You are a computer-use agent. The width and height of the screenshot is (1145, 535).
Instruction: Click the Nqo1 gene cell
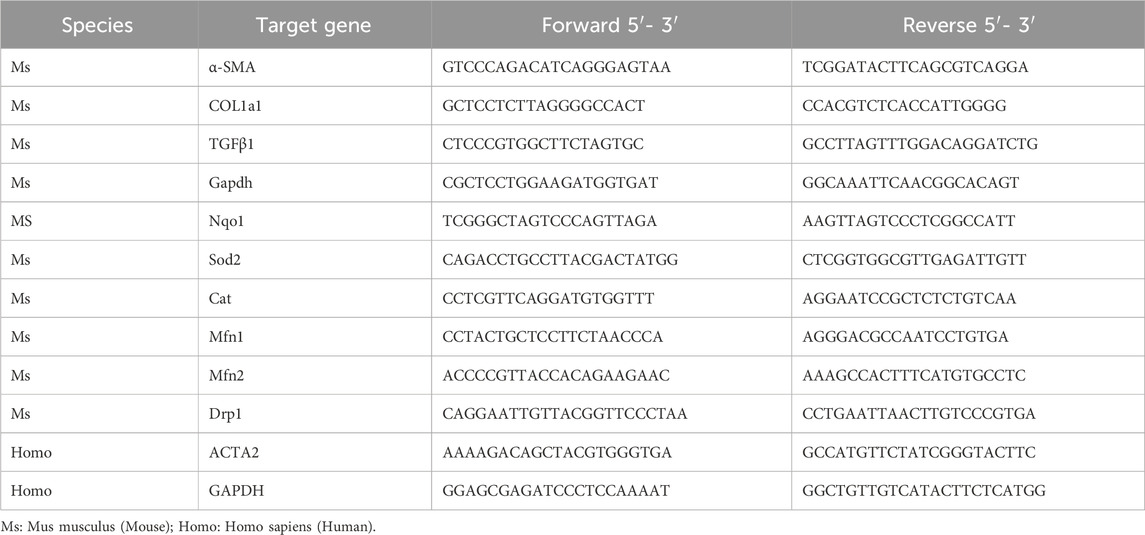(224, 221)
